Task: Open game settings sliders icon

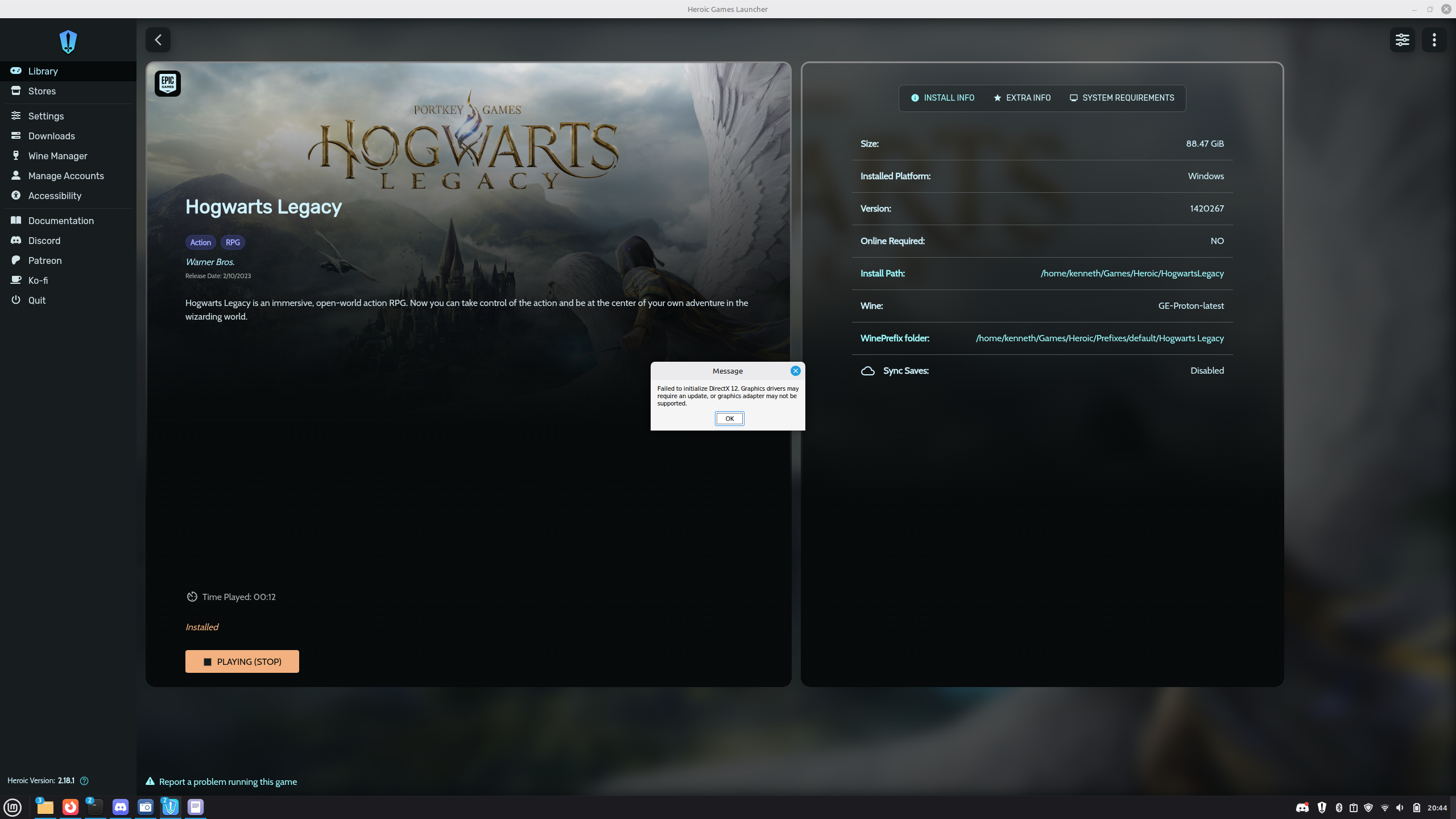Action: (1402, 40)
